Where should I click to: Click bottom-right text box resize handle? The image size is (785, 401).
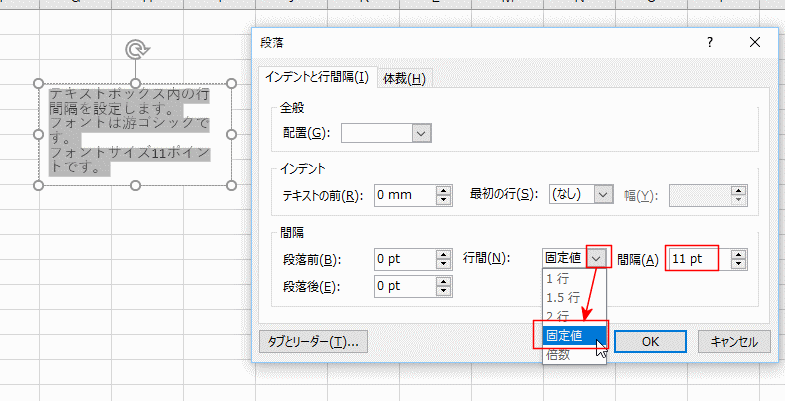[231, 186]
